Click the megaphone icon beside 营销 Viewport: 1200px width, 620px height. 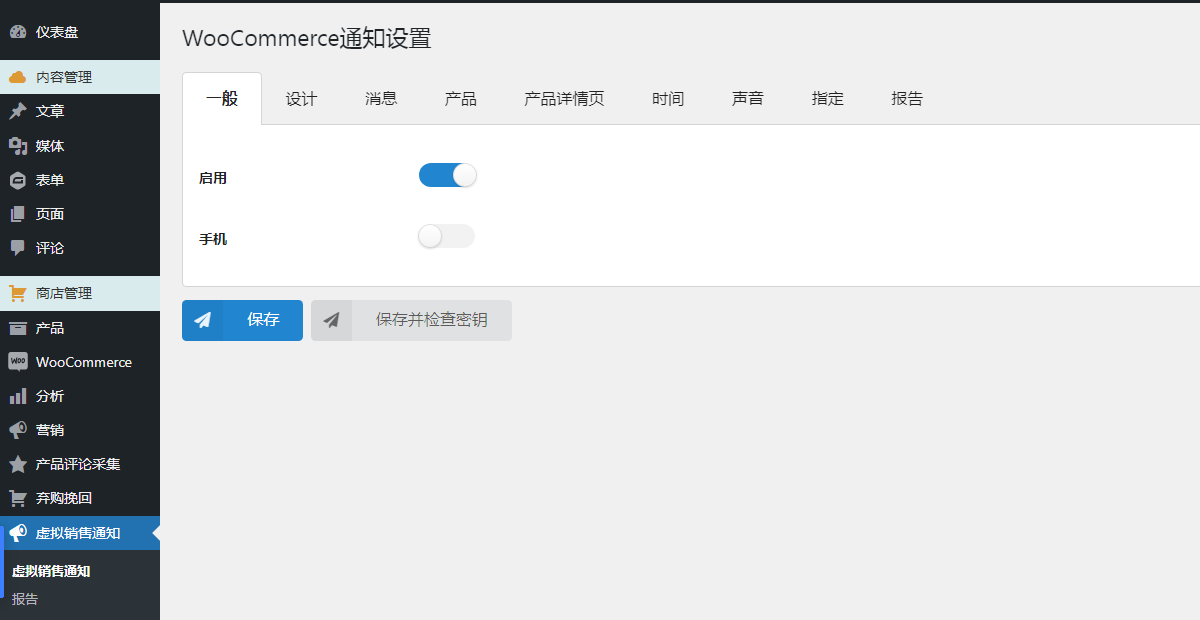click(18, 430)
